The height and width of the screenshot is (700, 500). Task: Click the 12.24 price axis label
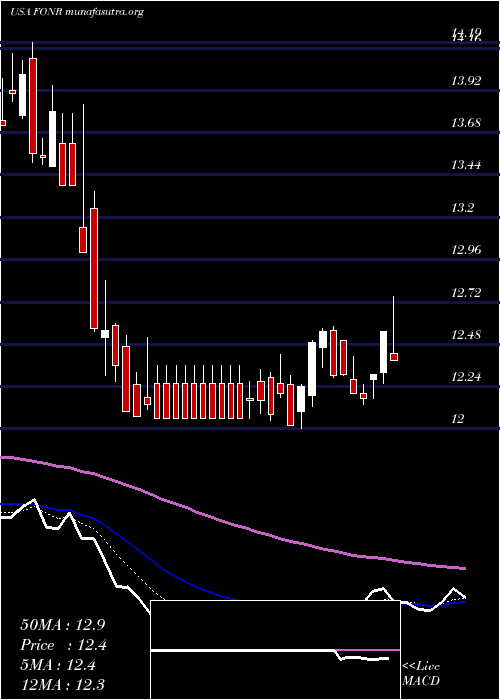click(466, 377)
